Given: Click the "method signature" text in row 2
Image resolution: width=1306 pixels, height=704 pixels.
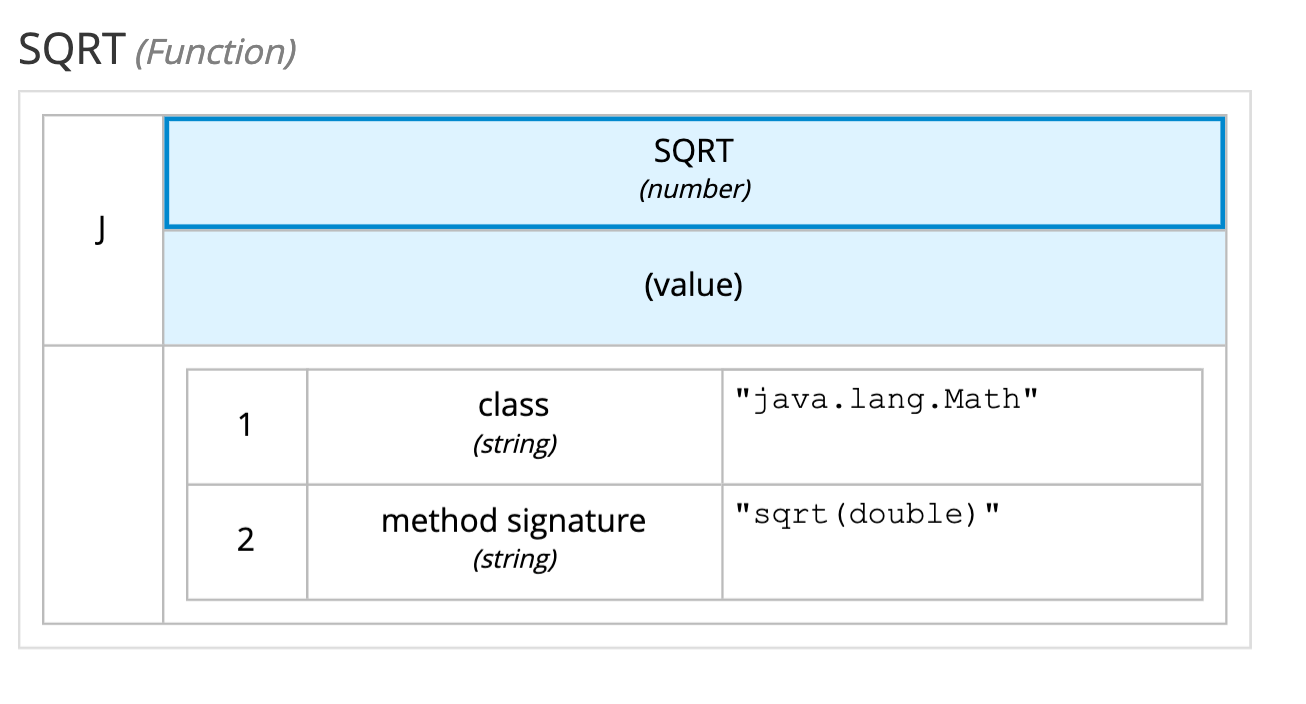Looking at the screenshot, I should (x=514, y=521).
